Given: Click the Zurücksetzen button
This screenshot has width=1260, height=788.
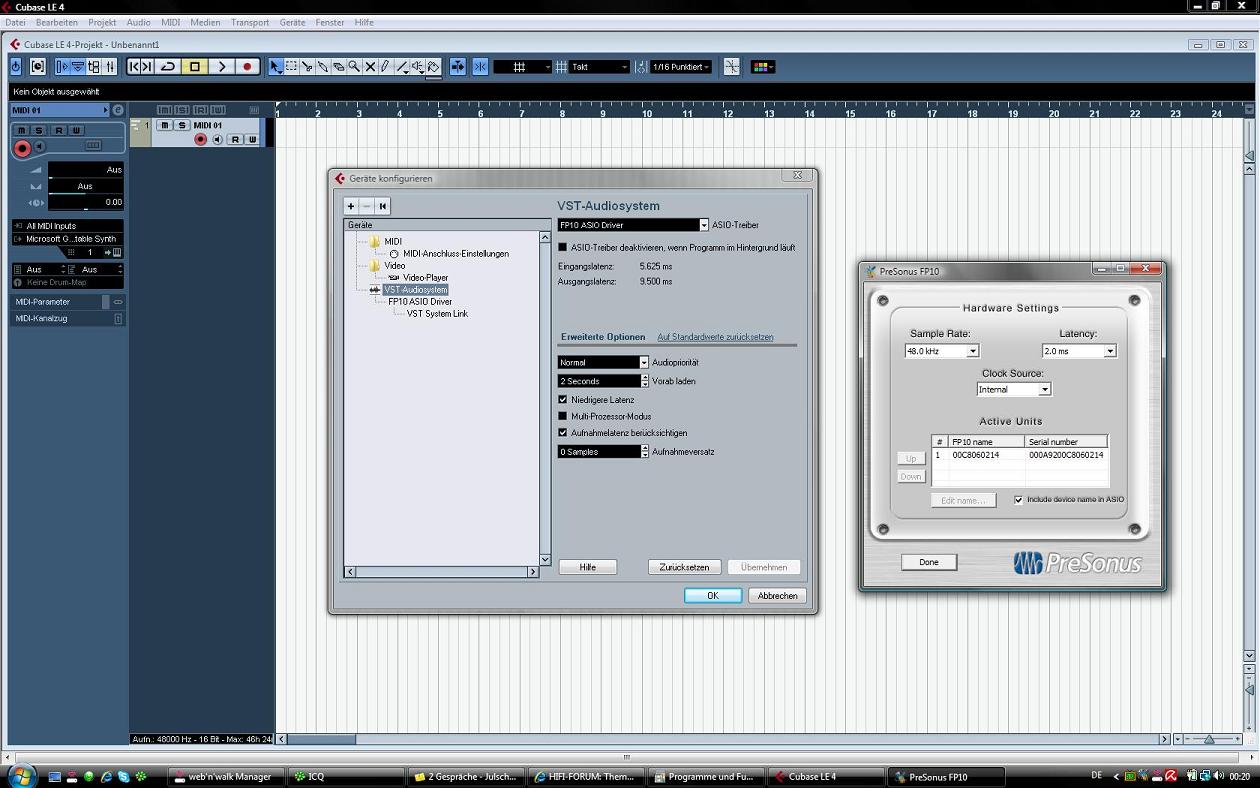Looking at the screenshot, I should [x=684, y=567].
